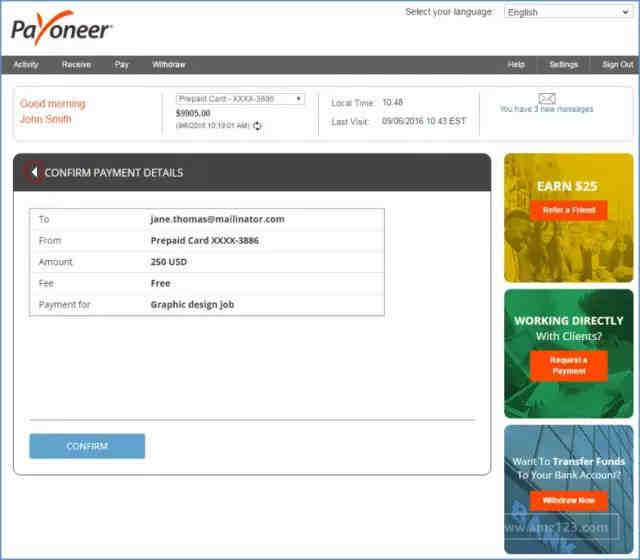Click the Earn $25 banner
Image resolution: width=640 pixels, height=560 pixels.
tap(569, 218)
